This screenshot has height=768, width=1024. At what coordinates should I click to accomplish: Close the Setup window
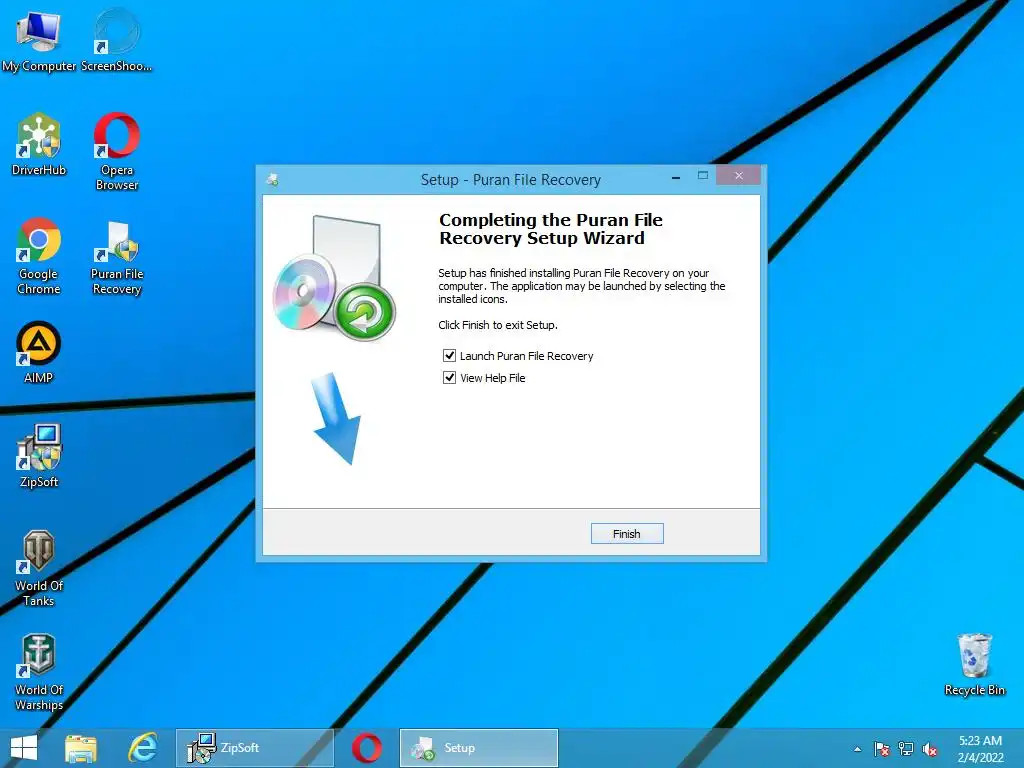click(x=739, y=176)
